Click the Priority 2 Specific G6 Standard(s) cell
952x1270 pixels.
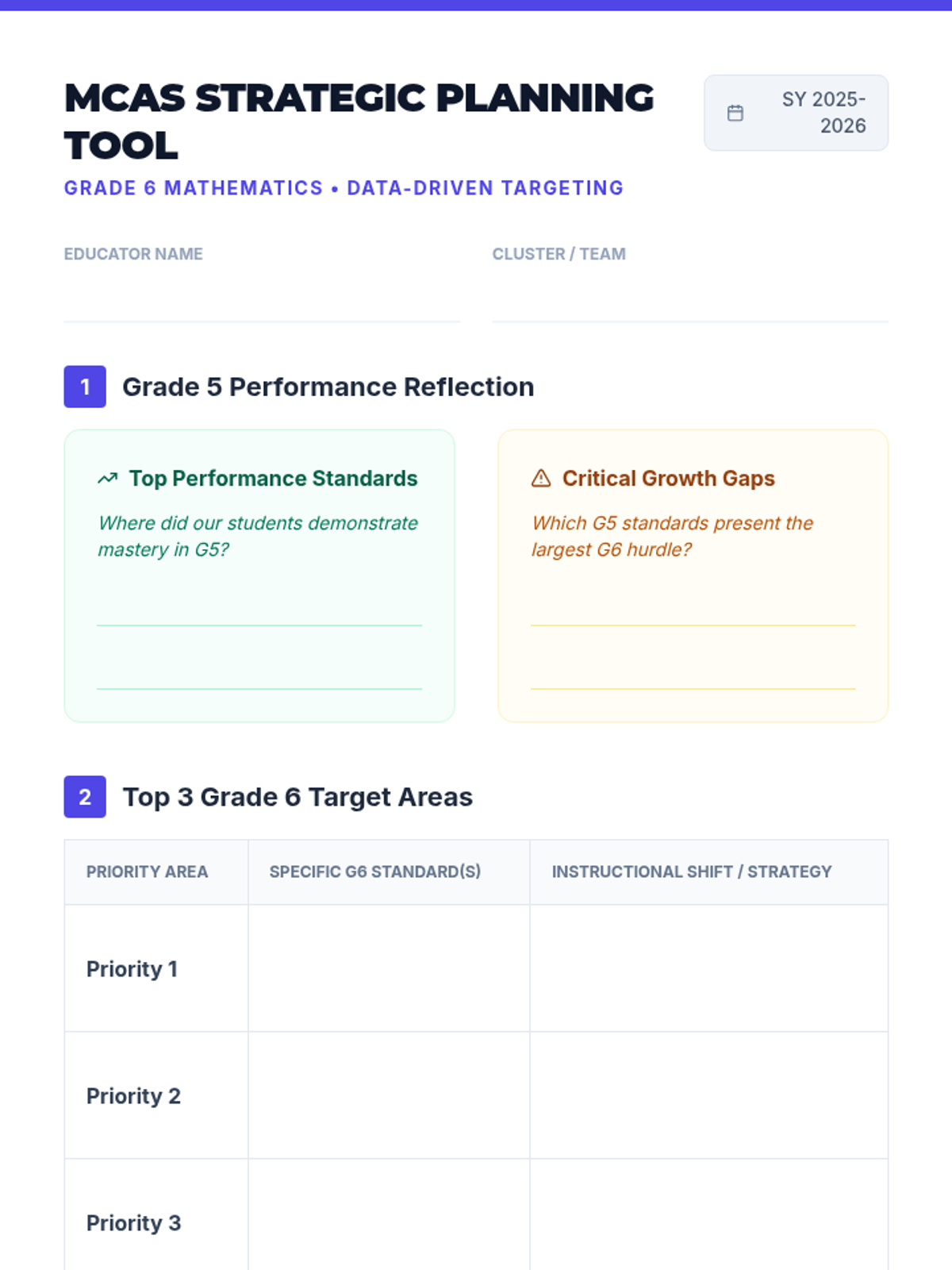point(389,1095)
